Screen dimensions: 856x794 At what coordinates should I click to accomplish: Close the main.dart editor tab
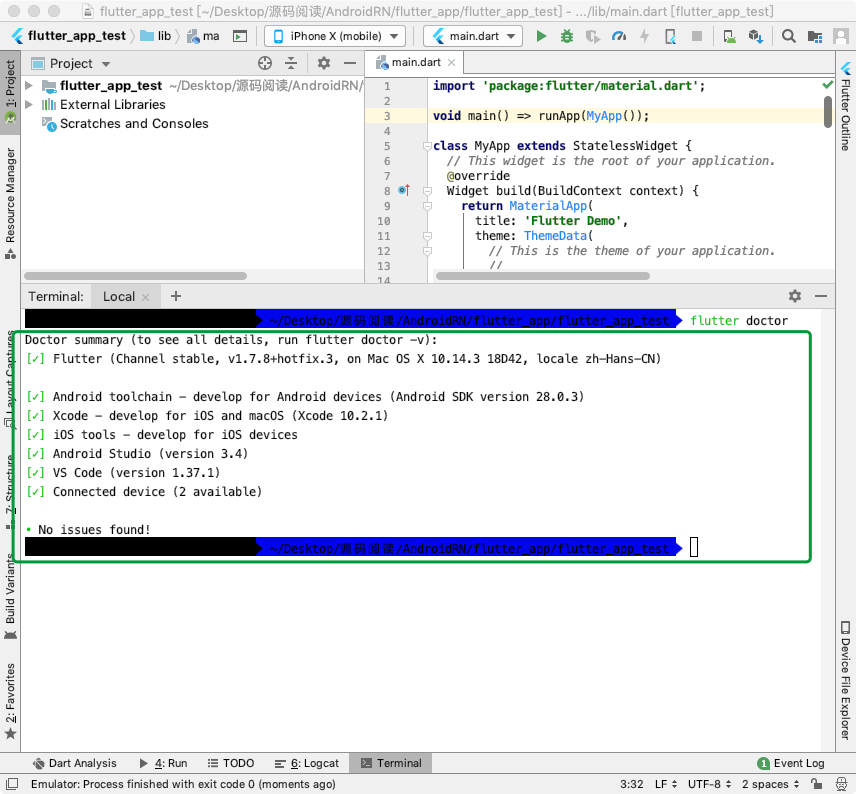(x=451, y=63)
